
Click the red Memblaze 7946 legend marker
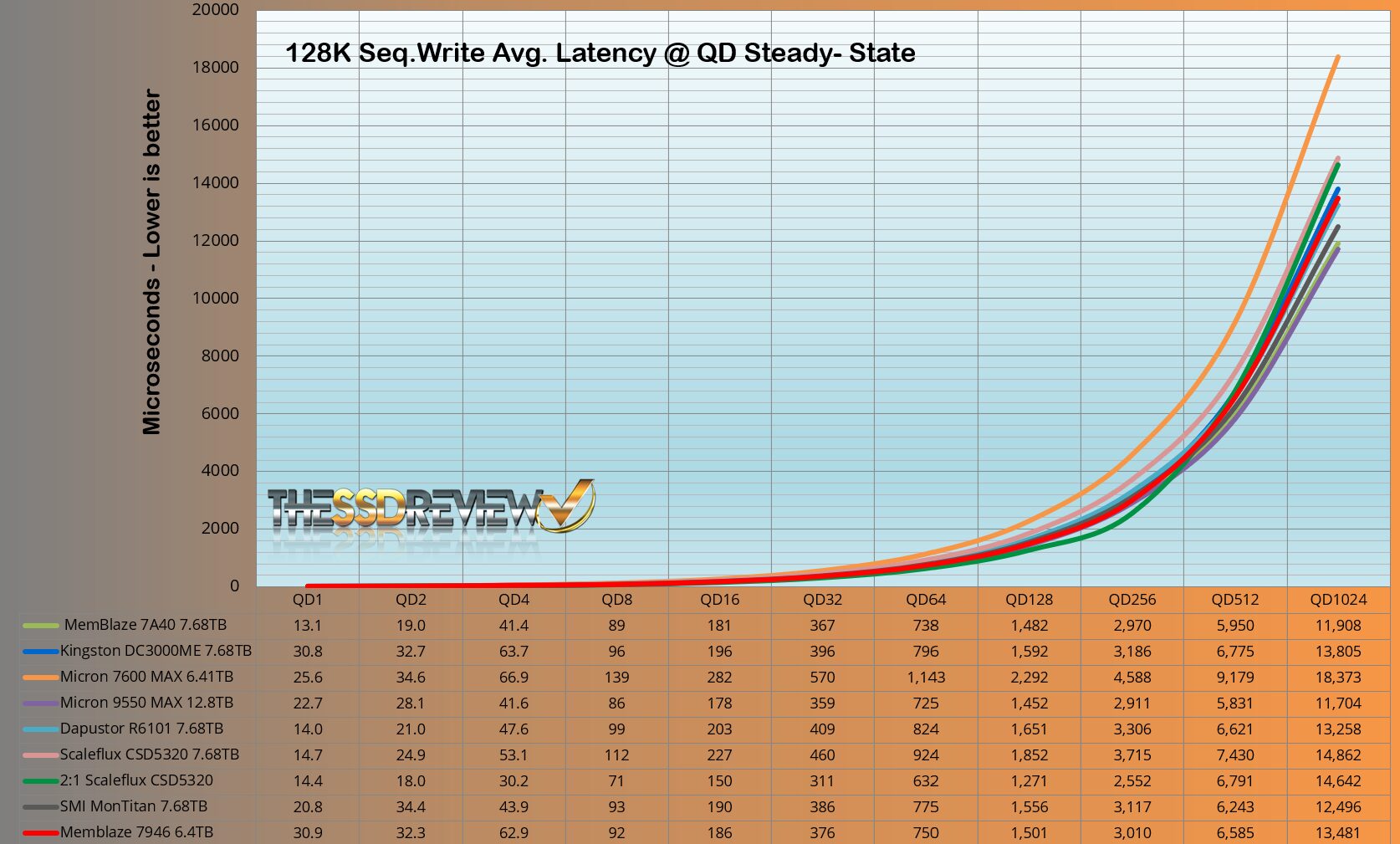pyautogui.click(x=40, y=833)
